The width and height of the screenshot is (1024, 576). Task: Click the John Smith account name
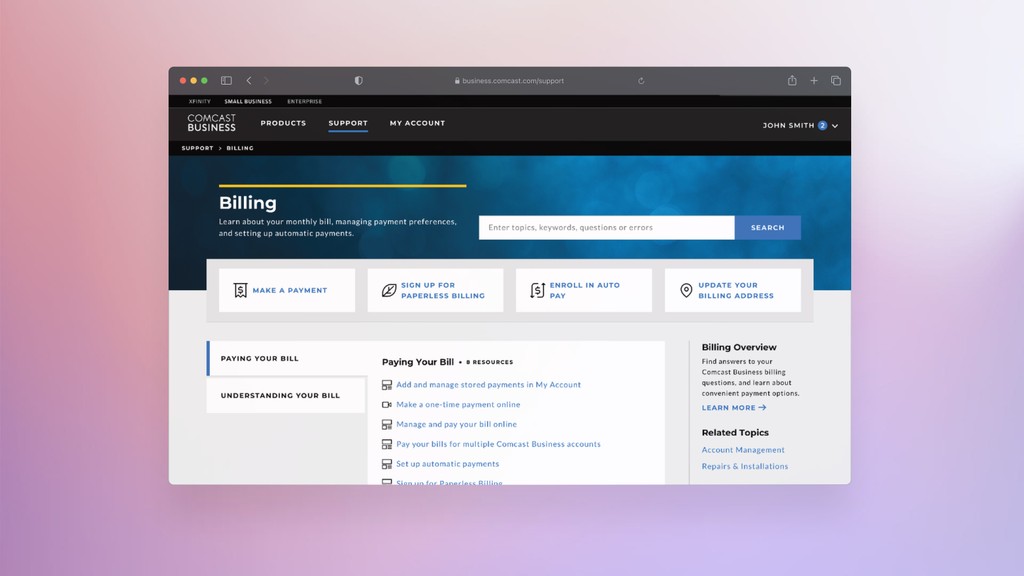tap(788, 125)
